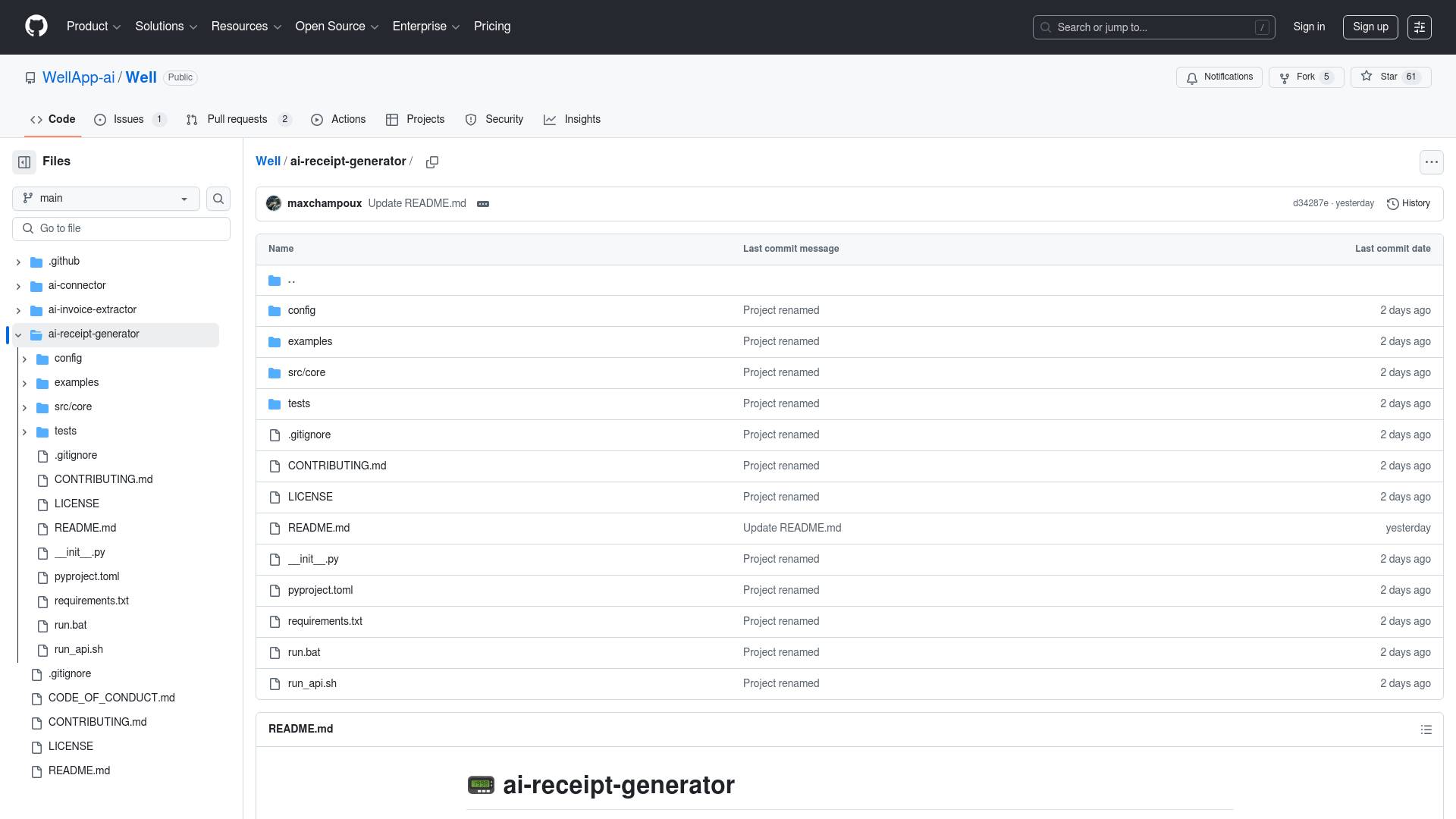
Task: Open Notifications bell button
Action: [x=1219, y=77]
